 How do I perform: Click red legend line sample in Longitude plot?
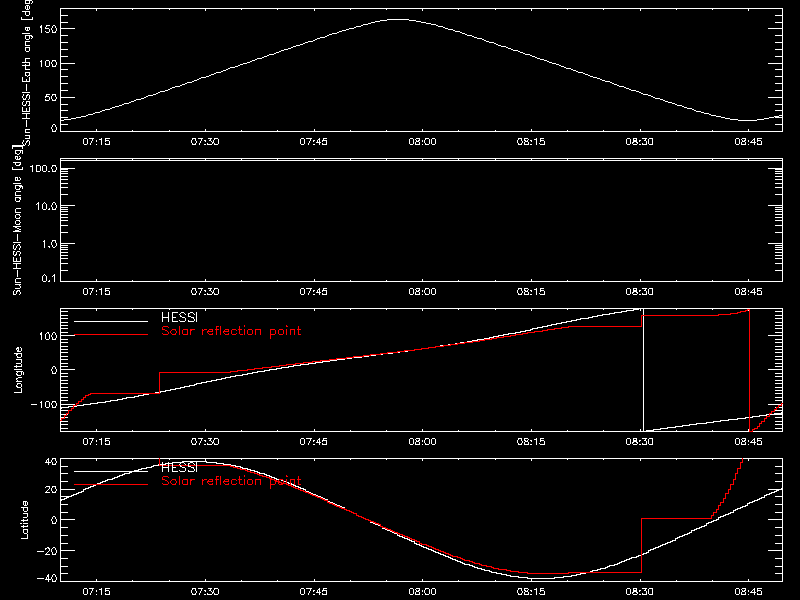click(x=111, y=335)
